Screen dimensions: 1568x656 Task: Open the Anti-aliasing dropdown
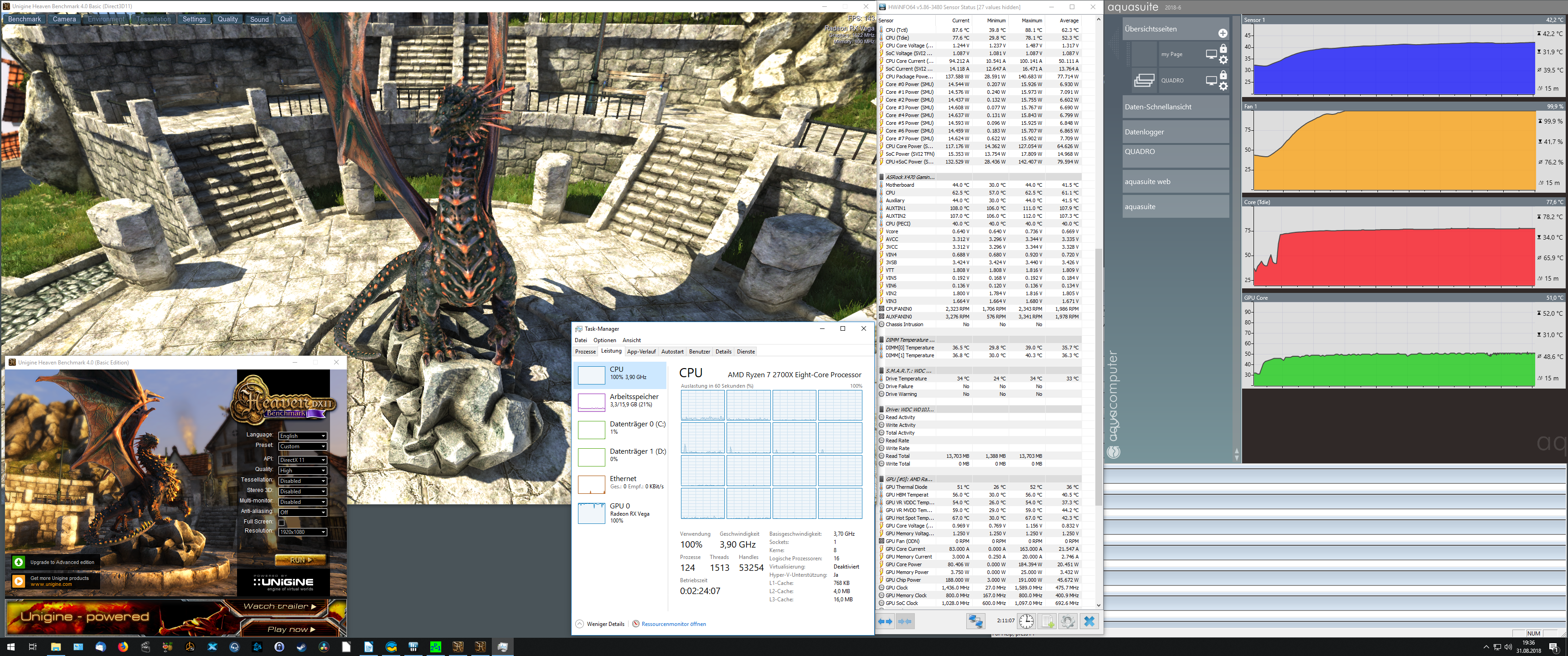tap(303, 512)
